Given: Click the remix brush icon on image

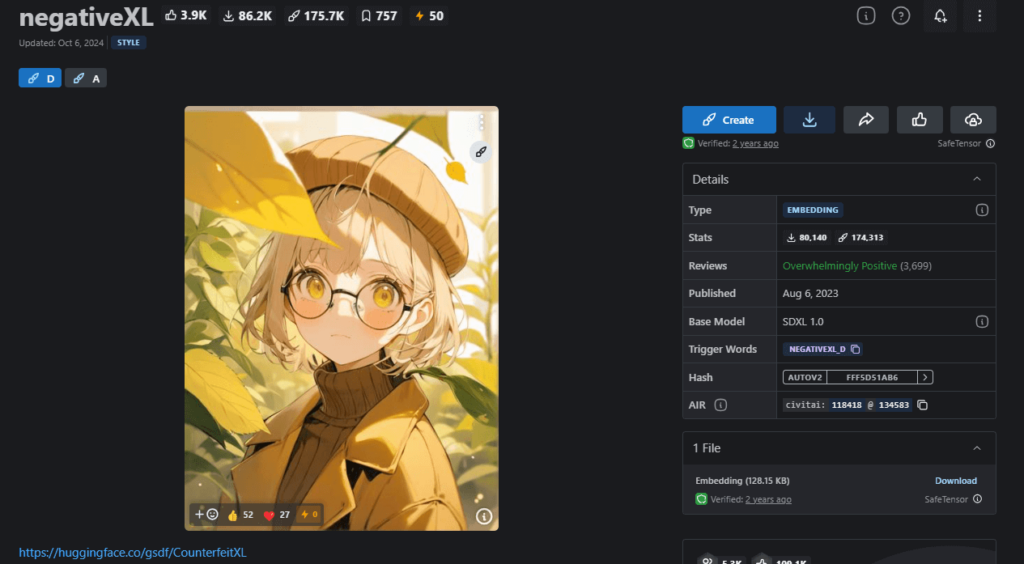Looking at the screenshot, I should click(481, 152).
